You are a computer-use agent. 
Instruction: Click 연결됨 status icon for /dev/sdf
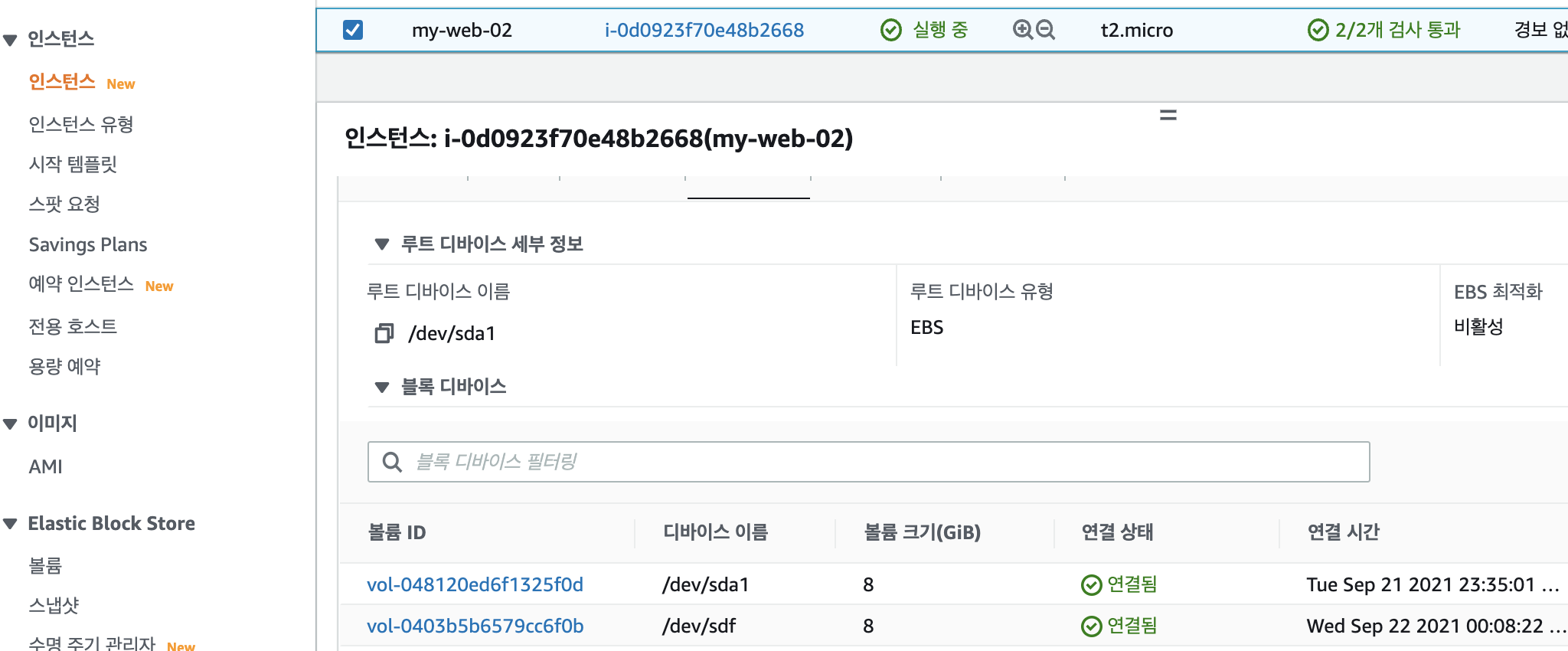pos(1091,626)
